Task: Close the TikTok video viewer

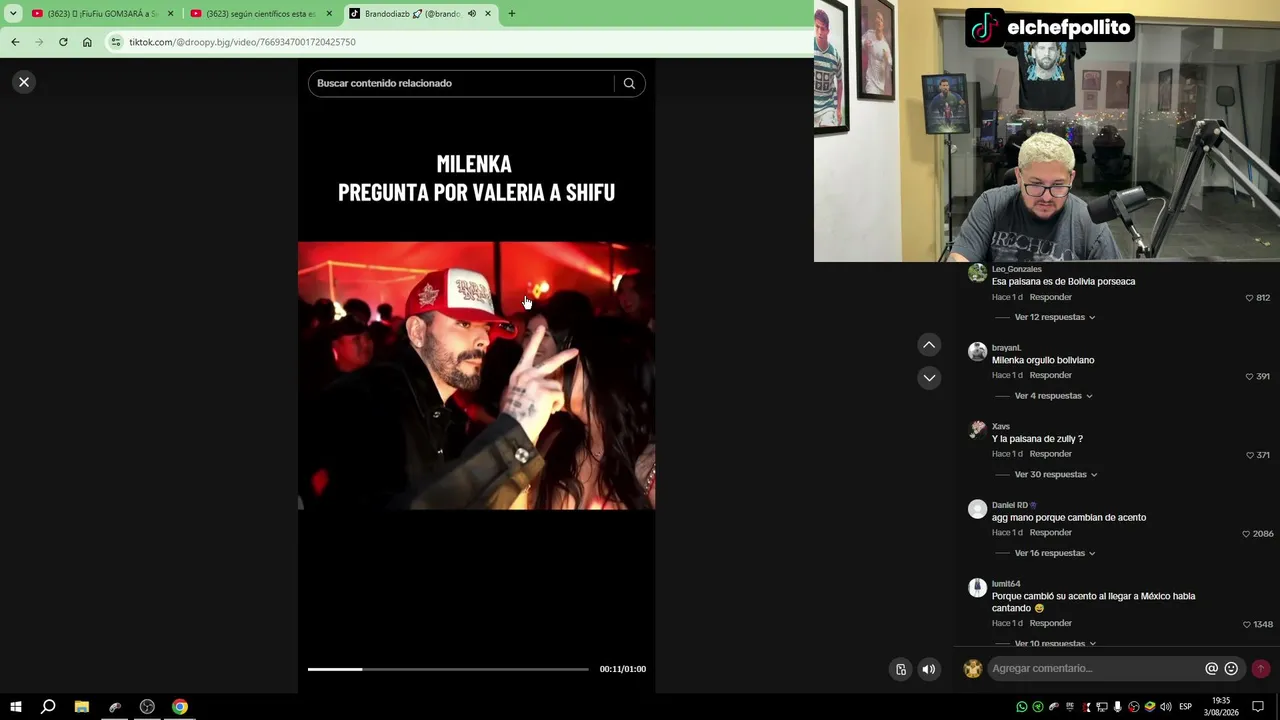Action: (x=24, y=82)
